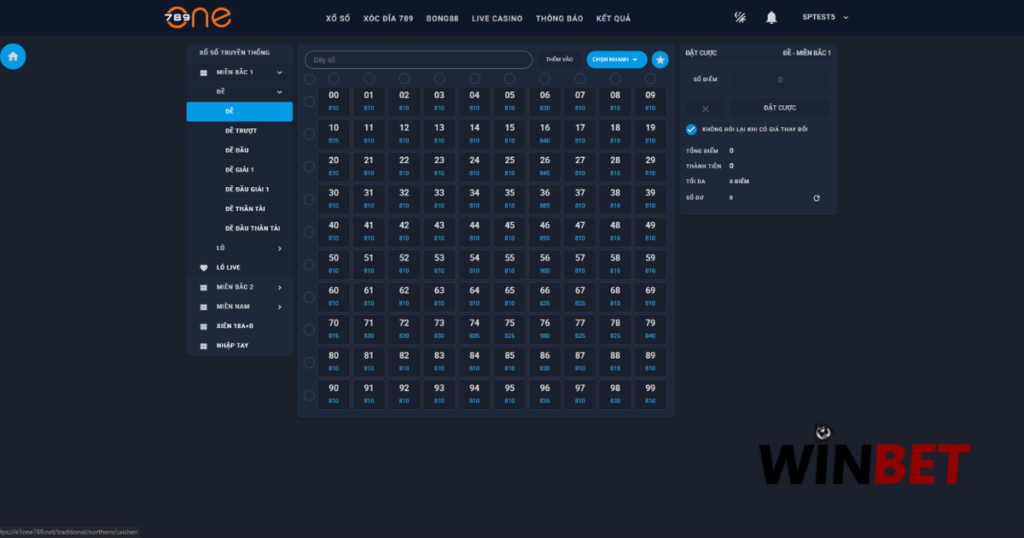Collapse Miền Bắc 1 using its chevron

click(x=280, y=72)
